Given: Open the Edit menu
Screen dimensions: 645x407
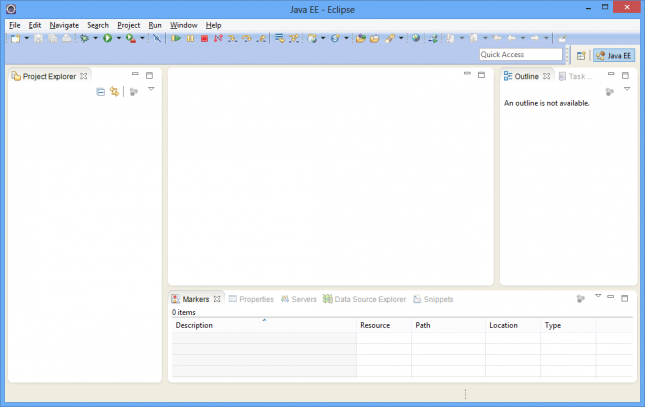Looking at the screenshot, I should (35, 25).
